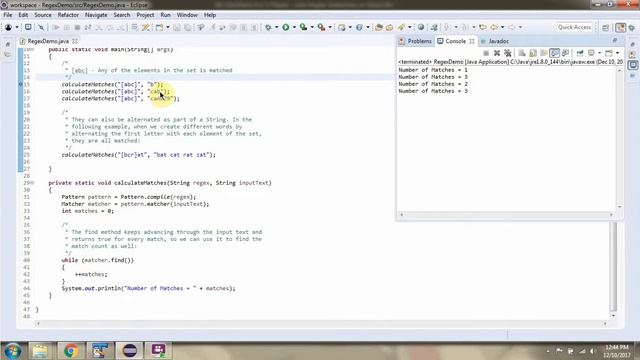The image size is (640, 360).
Task: Click the Last Edit Location icon
Action: tap(483, 27)
